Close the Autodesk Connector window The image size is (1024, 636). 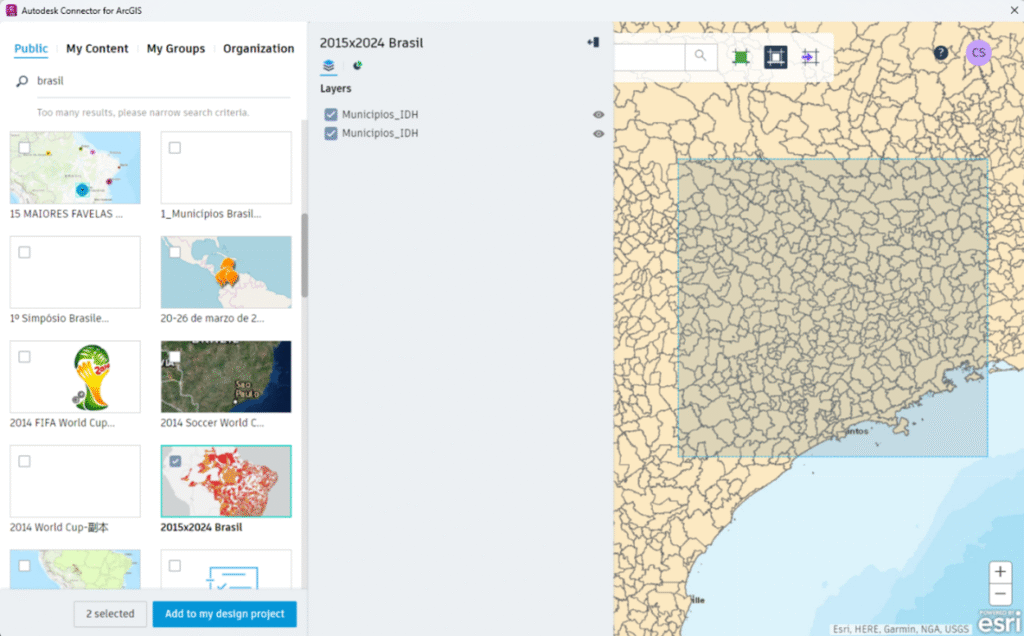(x=1014, y=10)
